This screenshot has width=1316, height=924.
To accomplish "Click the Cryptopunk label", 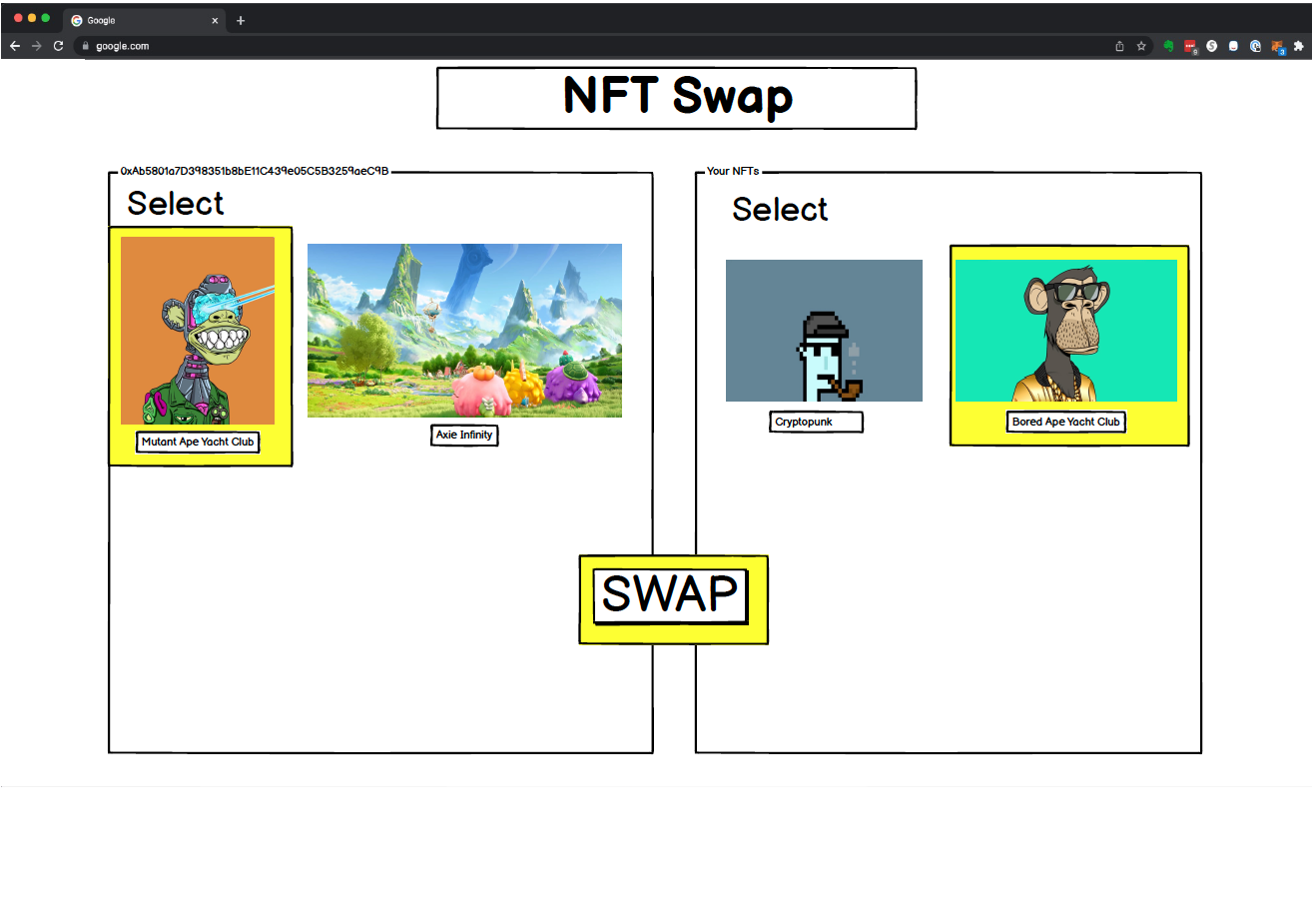I will [x=816, y=422].
